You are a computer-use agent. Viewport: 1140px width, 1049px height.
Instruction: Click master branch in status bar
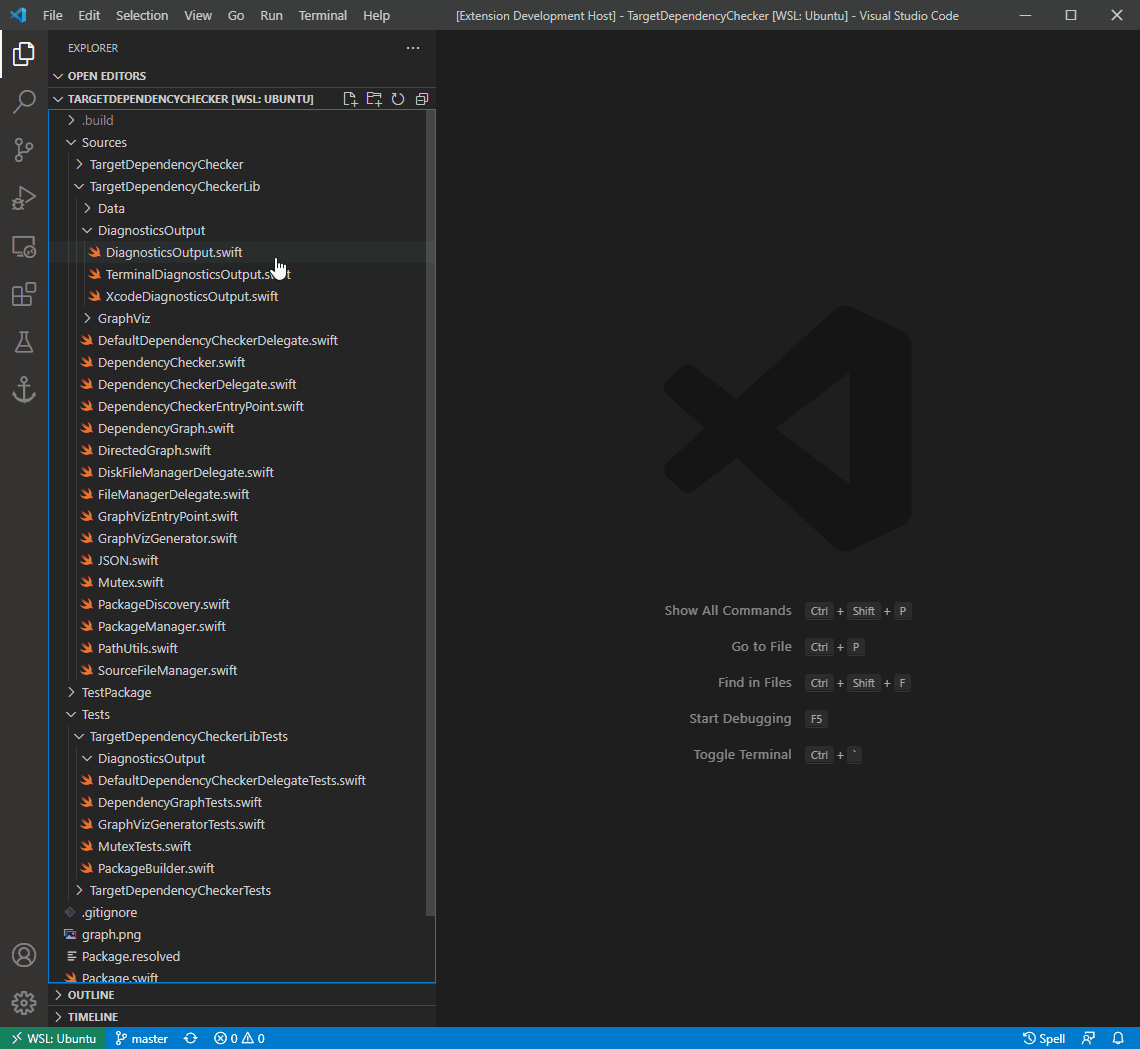coord(142,1038)
